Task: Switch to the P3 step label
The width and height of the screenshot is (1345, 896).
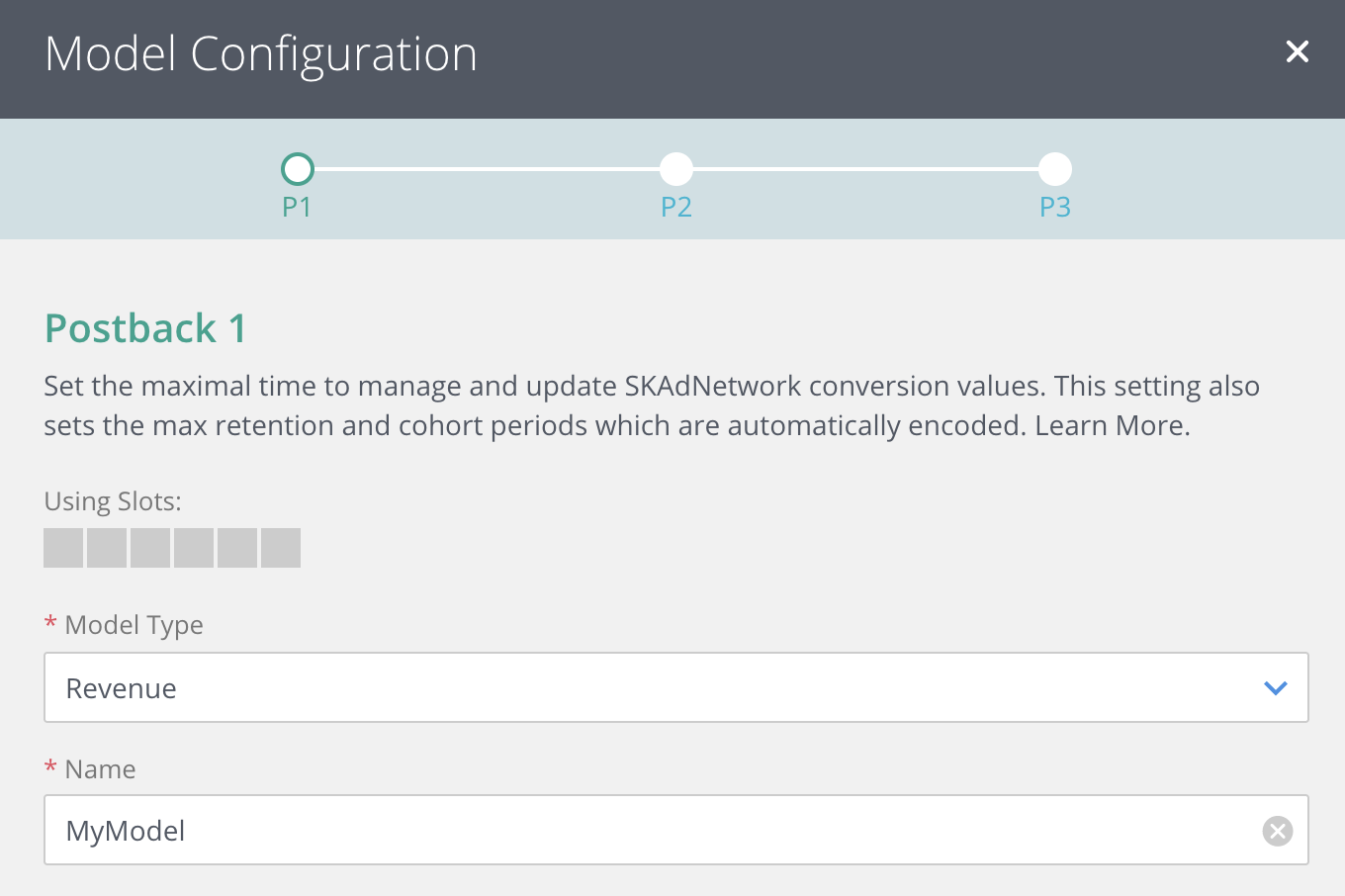Action: click(x=1054, y=208)
